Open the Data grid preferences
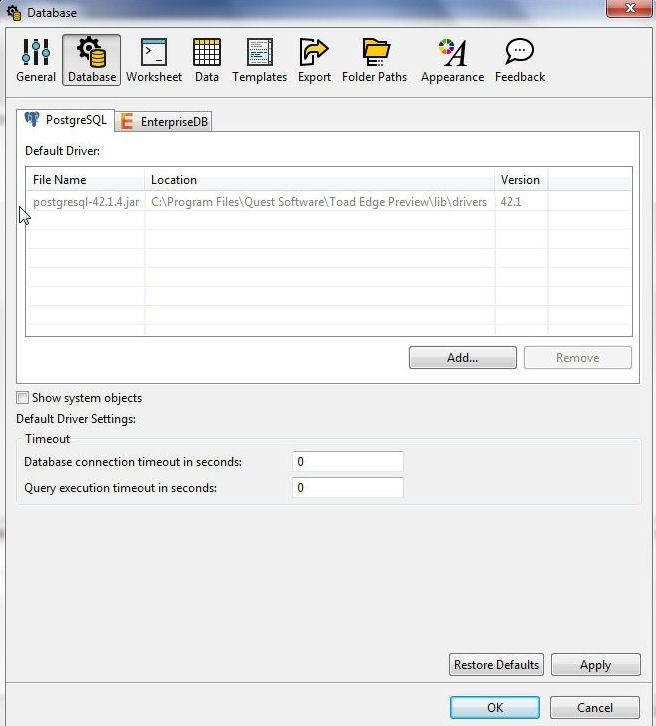The width and height of the screenshot is (656, 726). point(206,61)
